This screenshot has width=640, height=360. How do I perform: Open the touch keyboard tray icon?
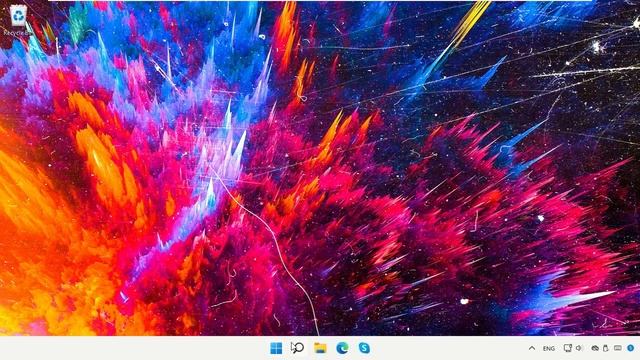click(x=618, y=348)
